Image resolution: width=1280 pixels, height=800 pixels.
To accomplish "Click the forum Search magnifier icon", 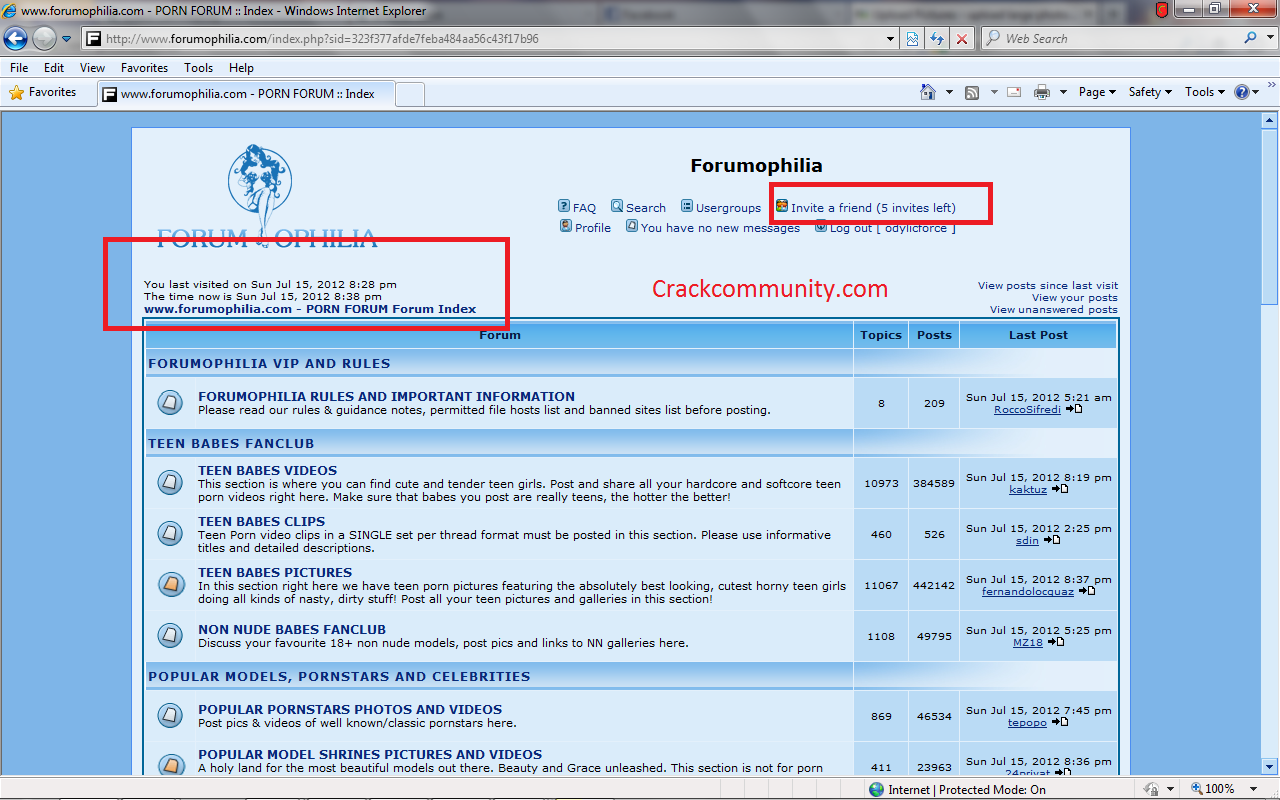I will (618, 206).
